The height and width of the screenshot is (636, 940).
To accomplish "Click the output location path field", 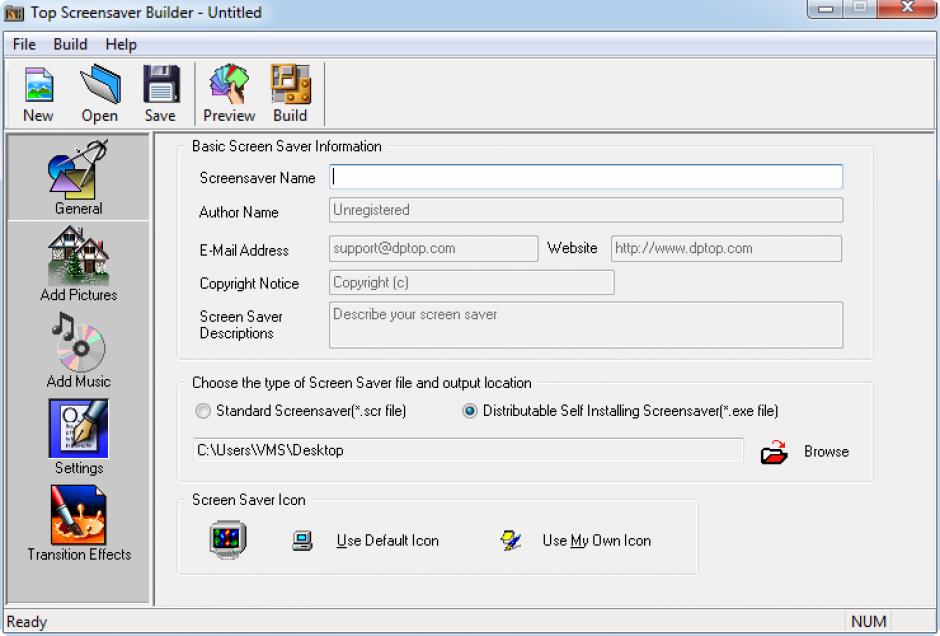I will pos(468,450).
